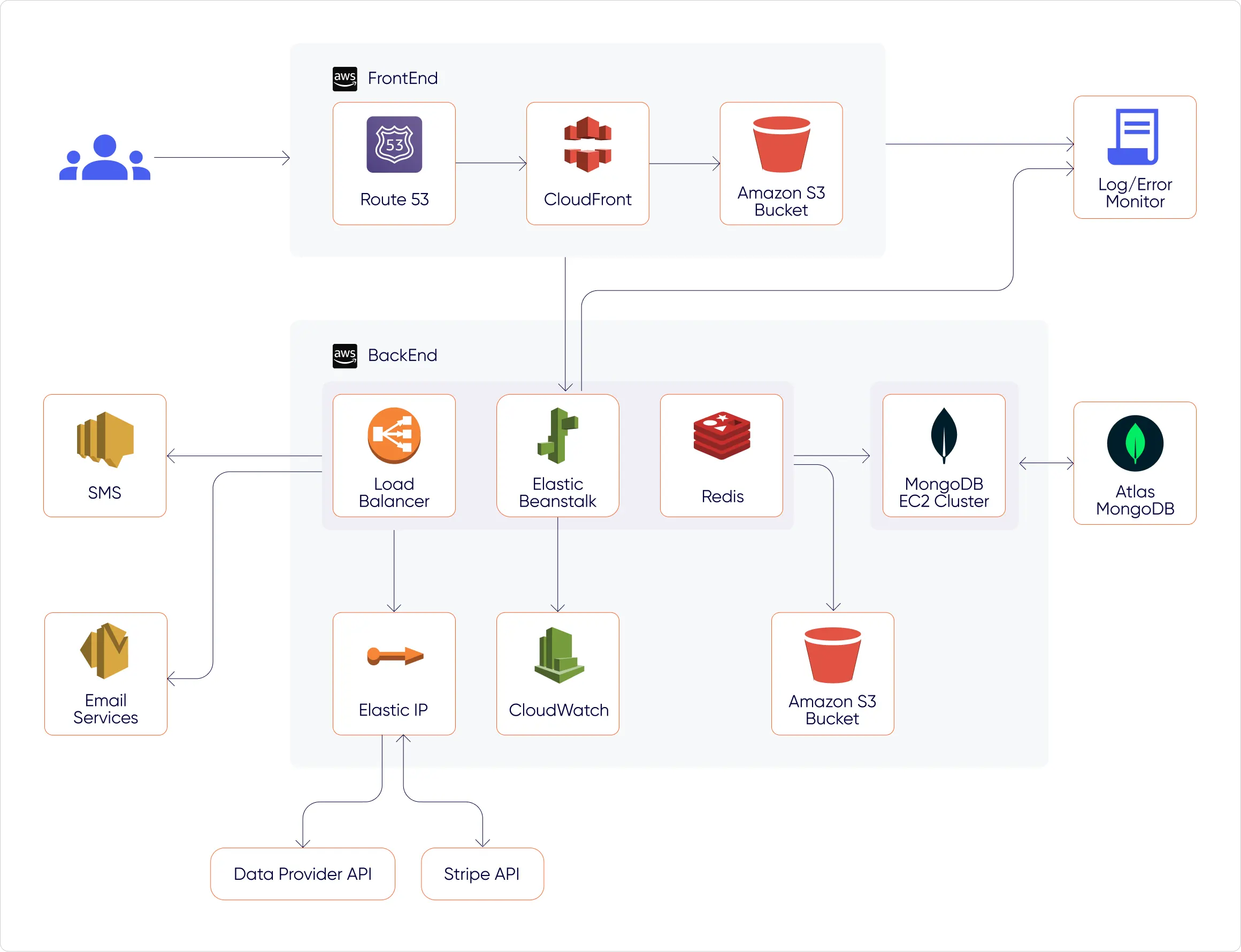Click the MongoDB EC2 Cluster leaf icon

point(944,435)
